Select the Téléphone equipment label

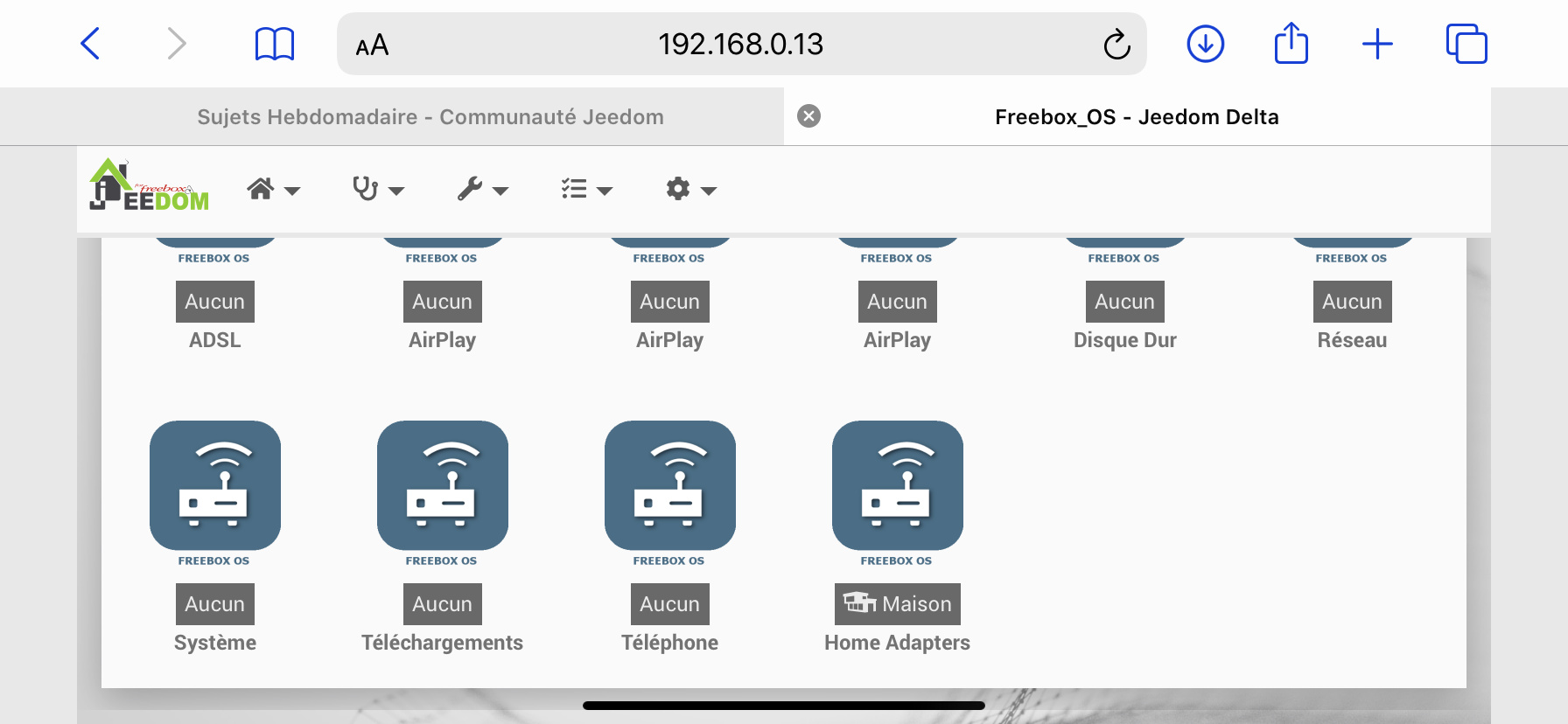[670, 643]
